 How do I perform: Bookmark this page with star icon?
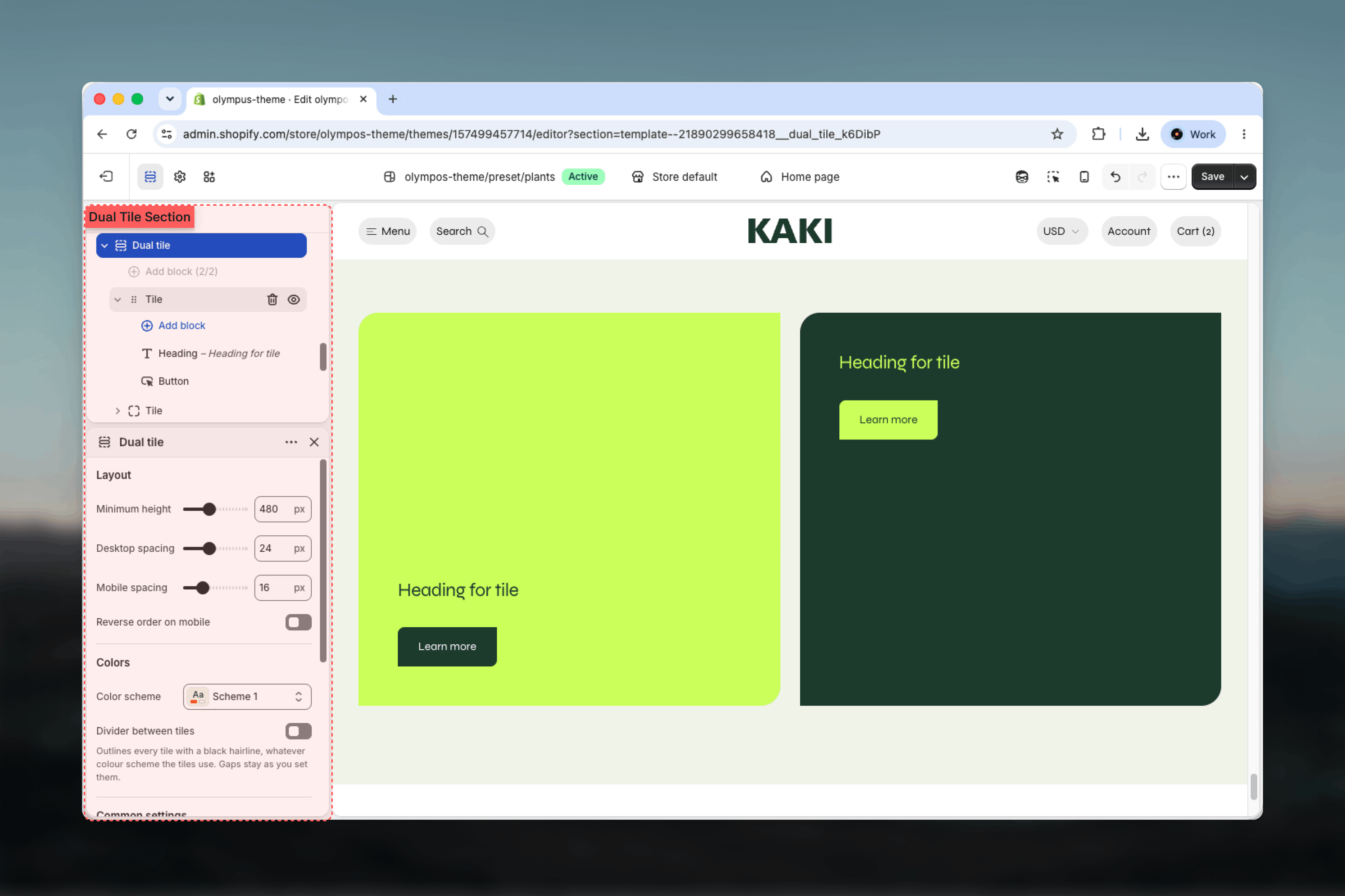[1057, 134]
